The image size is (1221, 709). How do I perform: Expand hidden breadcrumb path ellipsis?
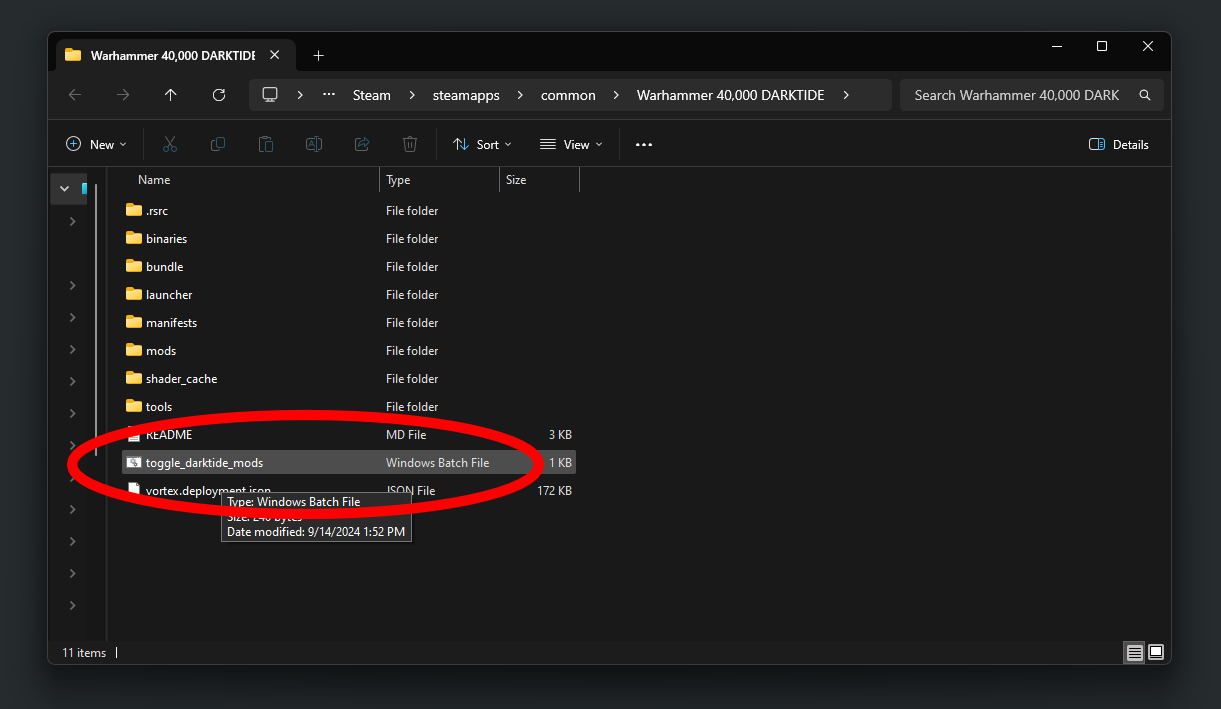[x=328, y=95]
